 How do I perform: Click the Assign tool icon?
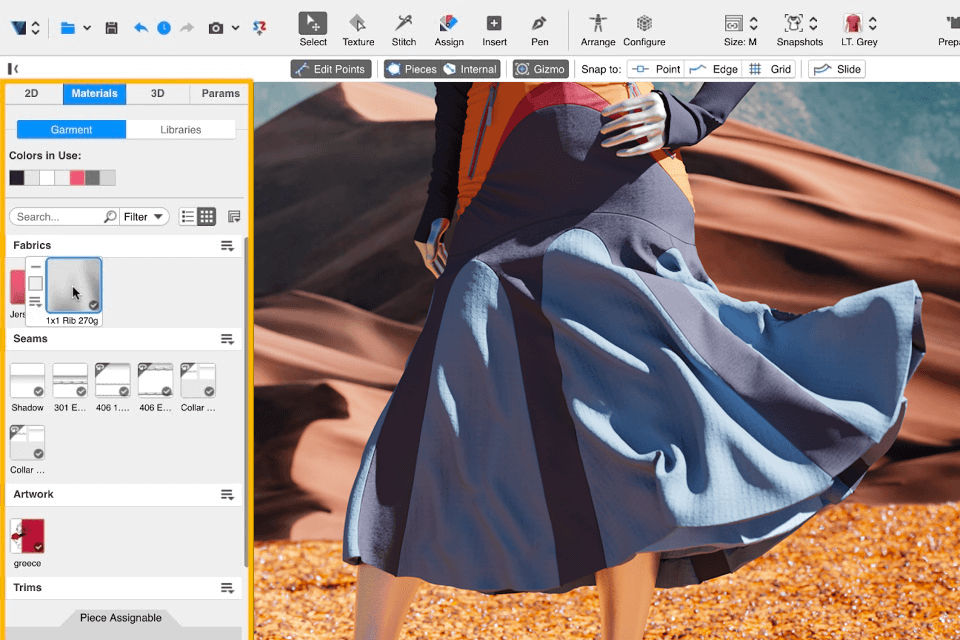click(x=449, y=29)
